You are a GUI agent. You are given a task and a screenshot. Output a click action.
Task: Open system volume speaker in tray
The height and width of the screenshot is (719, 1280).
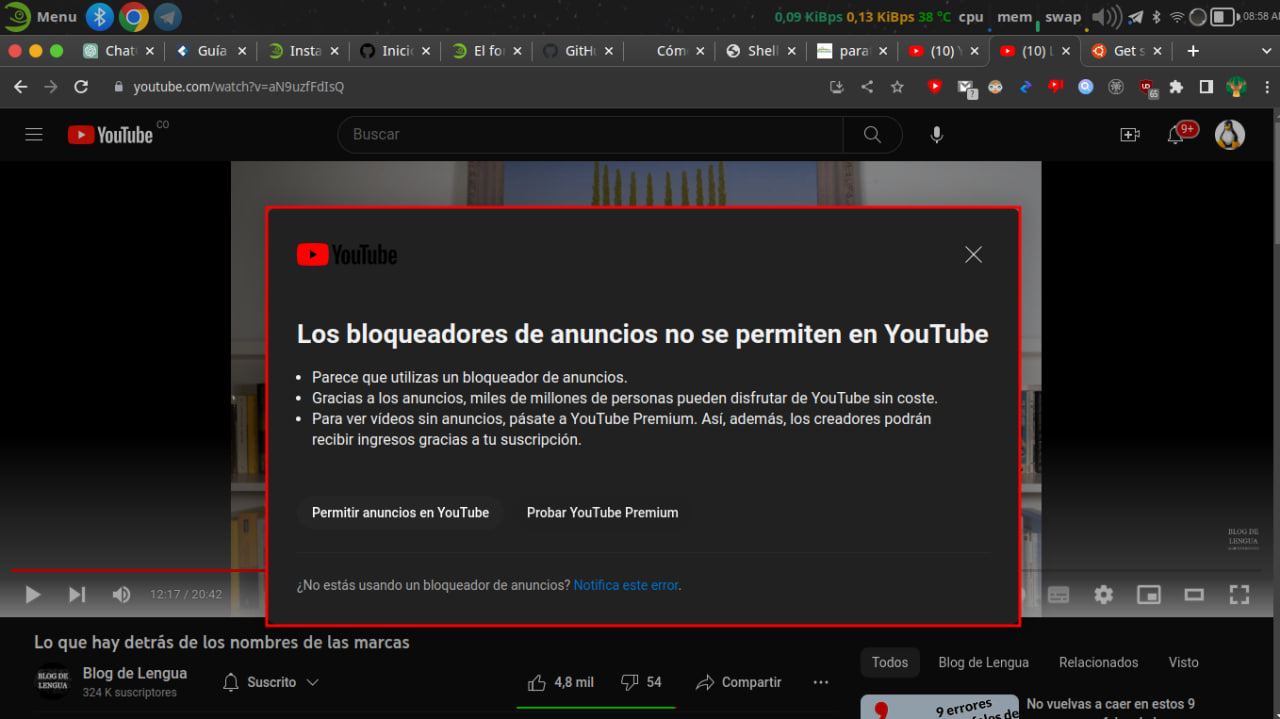pos(1106,17)
